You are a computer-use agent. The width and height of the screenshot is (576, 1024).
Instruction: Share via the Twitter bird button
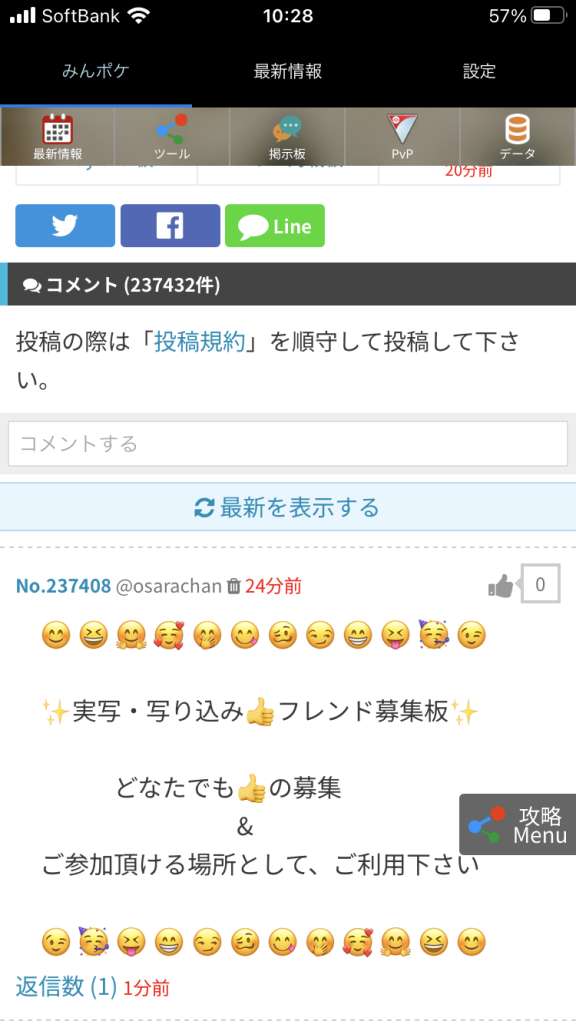tap(65, 226)
